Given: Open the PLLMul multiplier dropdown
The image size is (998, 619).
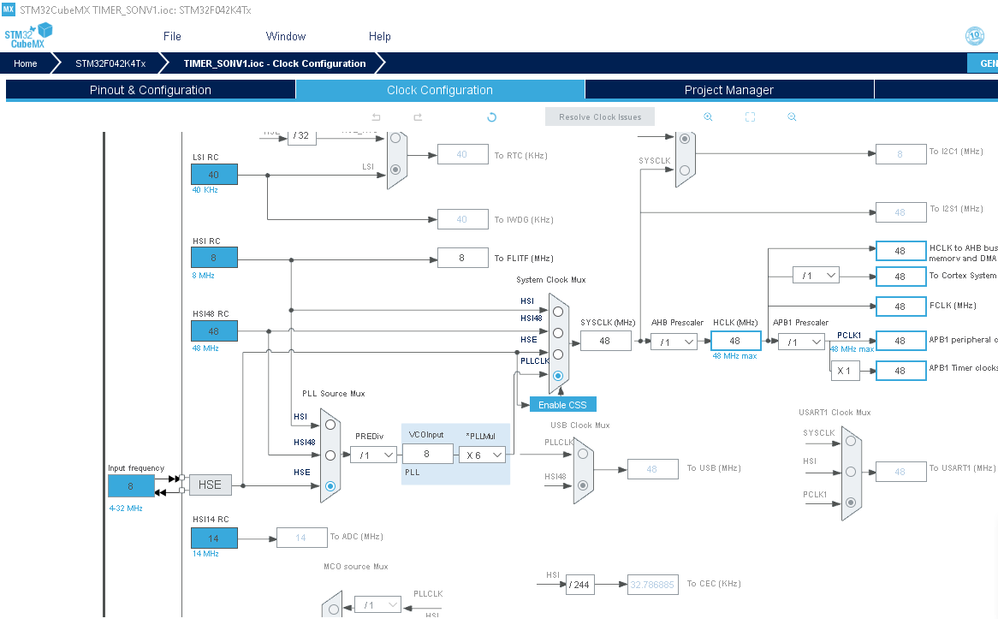Looking at the screenshot, I should click(482, 455).
